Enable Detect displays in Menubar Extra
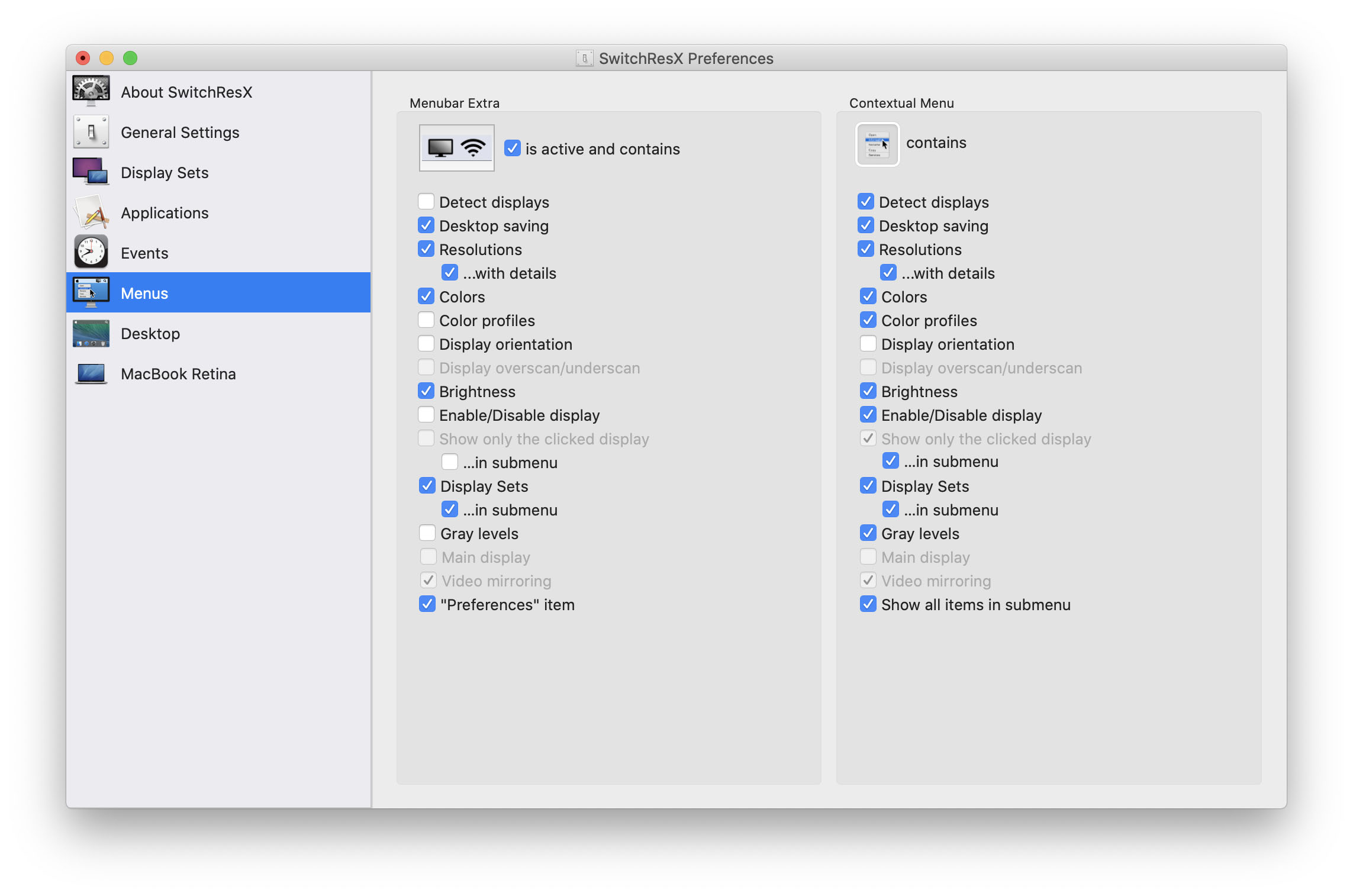The height and width of the screenshot is (896, 1353). point(426,202)
